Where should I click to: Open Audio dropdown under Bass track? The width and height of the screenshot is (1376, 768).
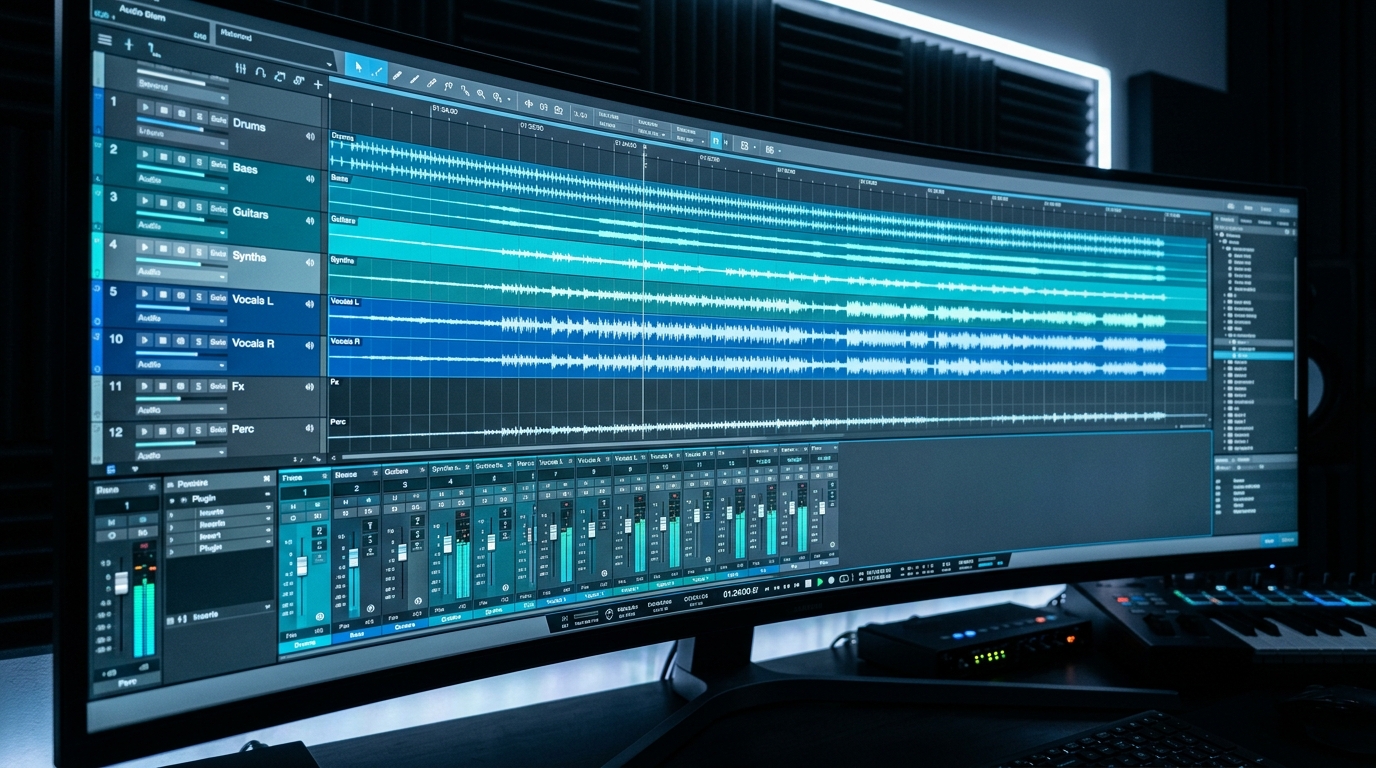click(x=181, y=185)
